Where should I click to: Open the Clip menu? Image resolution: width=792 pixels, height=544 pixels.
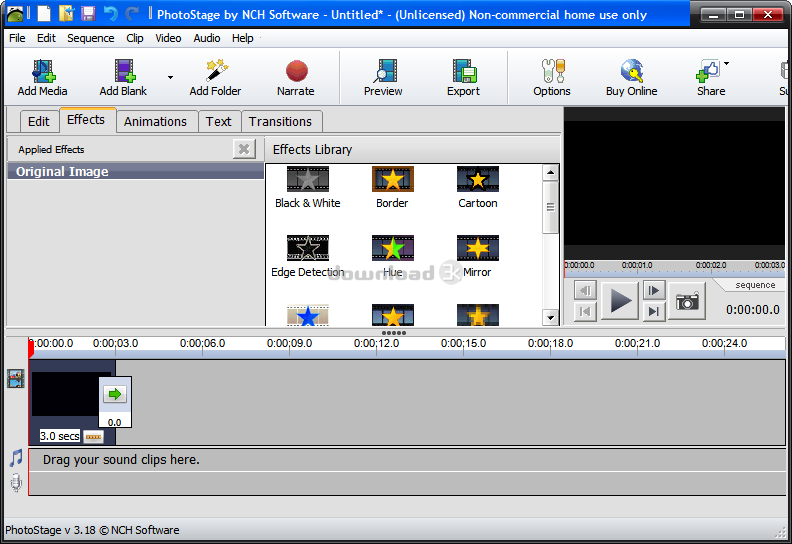[135, 38]
